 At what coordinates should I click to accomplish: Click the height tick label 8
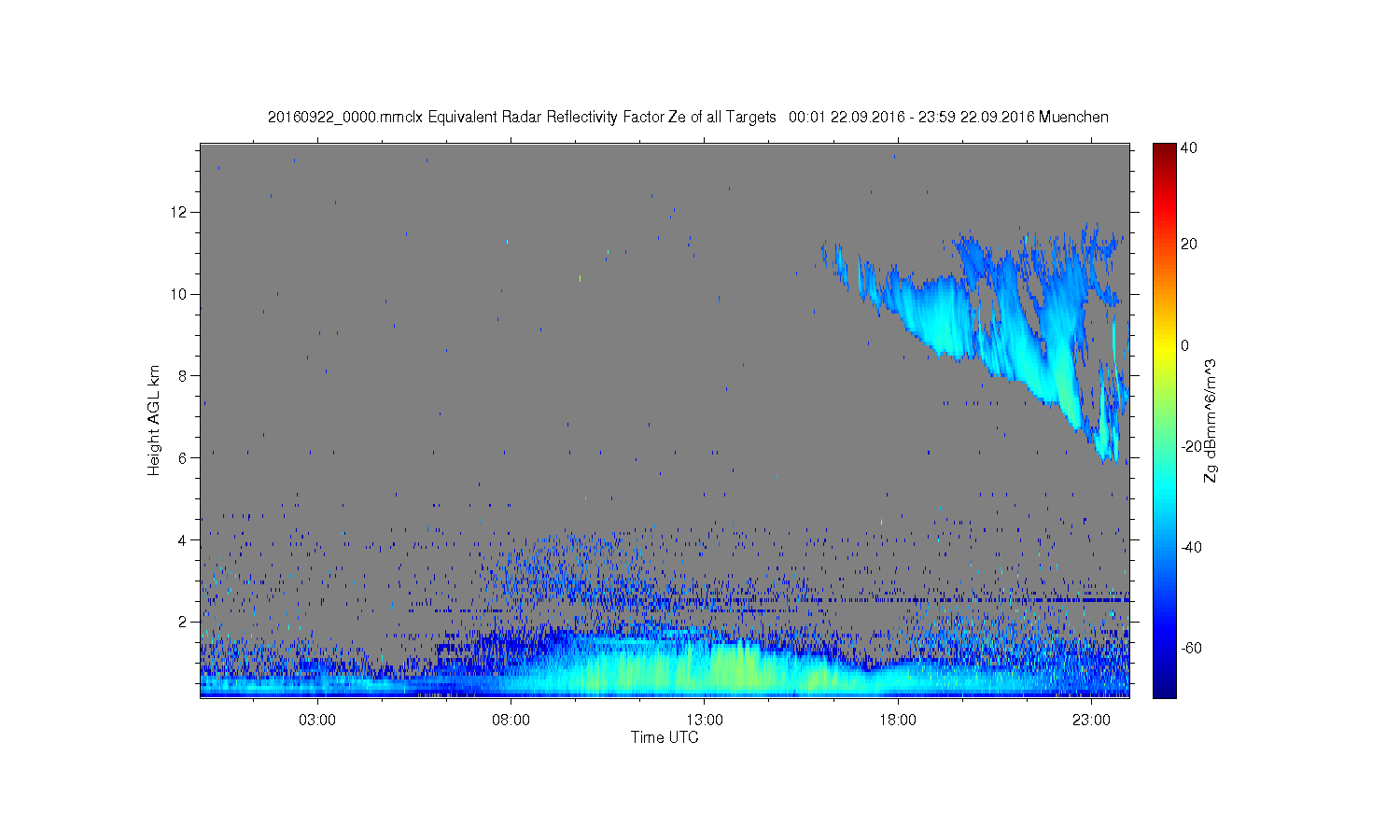pos(184,376)
